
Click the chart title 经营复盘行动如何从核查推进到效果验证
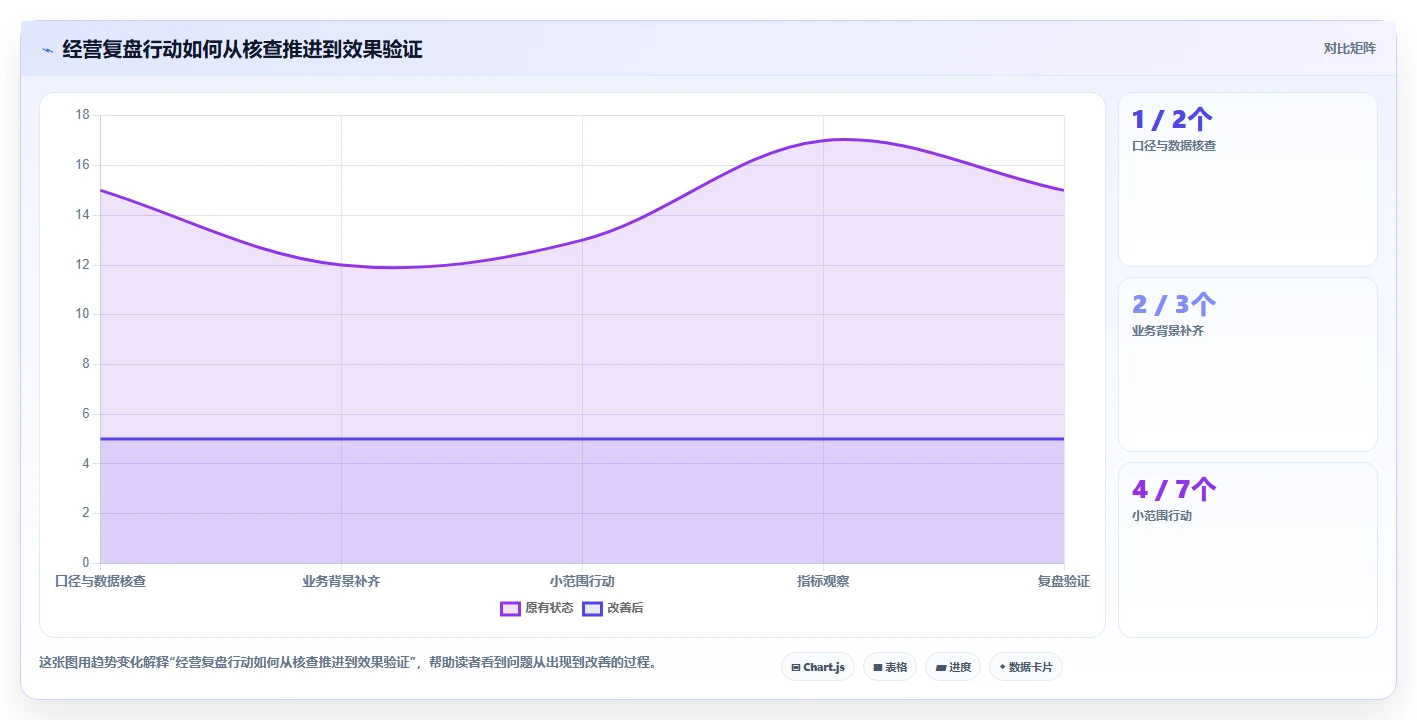click(x=242, y=49)
